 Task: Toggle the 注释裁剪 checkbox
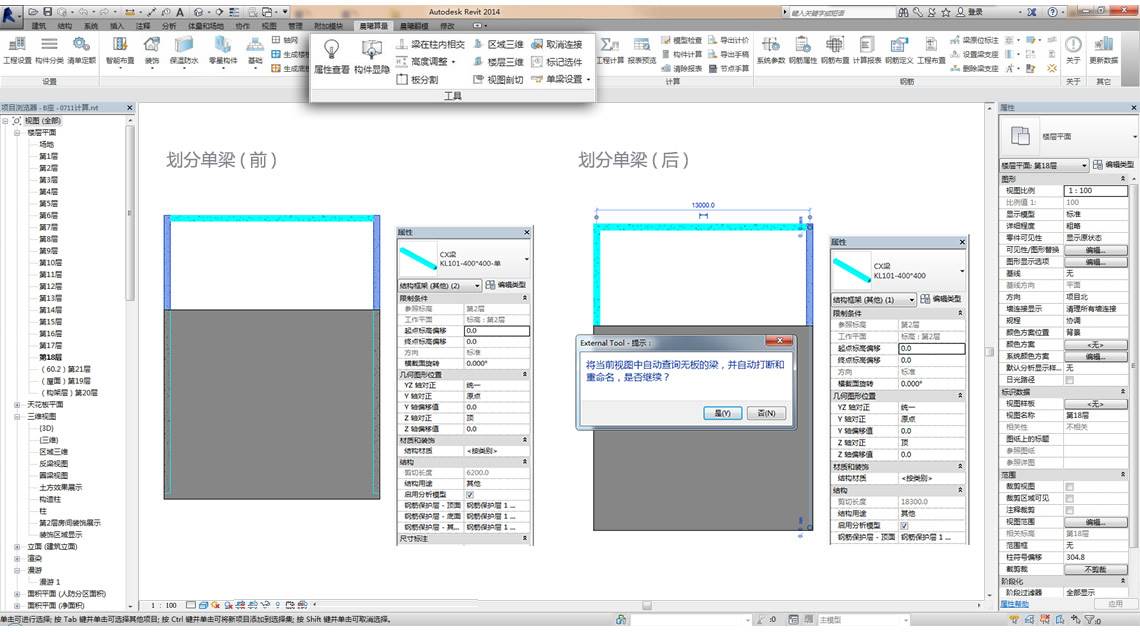tap(1069, 510)
